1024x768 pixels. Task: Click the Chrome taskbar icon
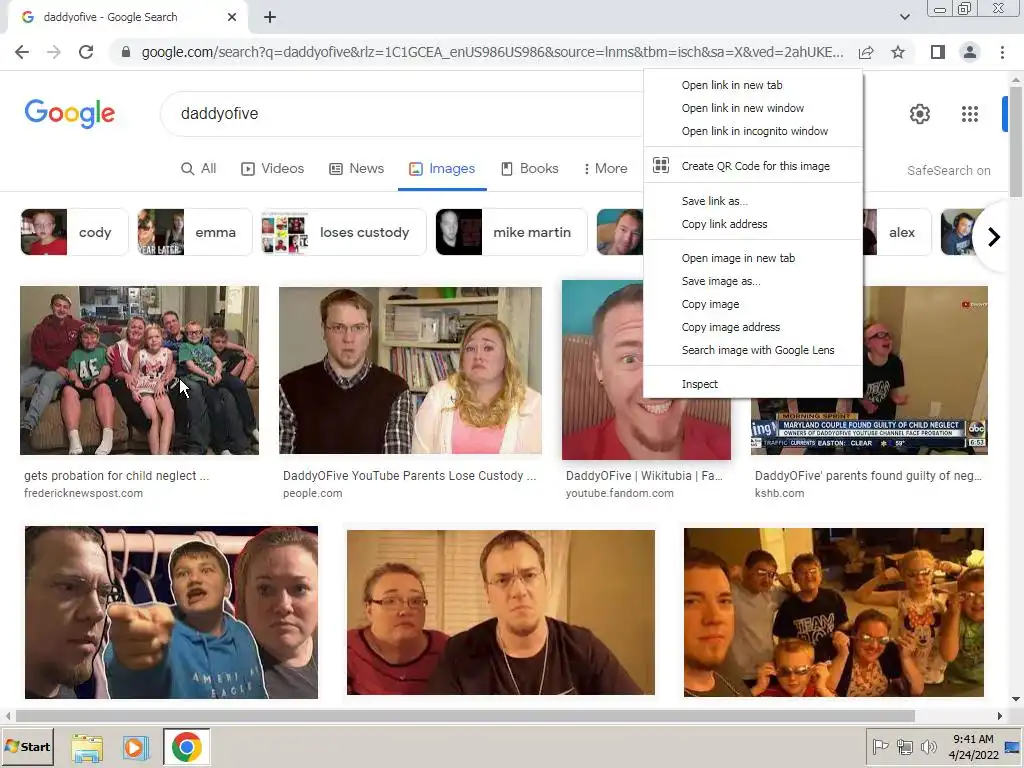(x=186, y=748)
